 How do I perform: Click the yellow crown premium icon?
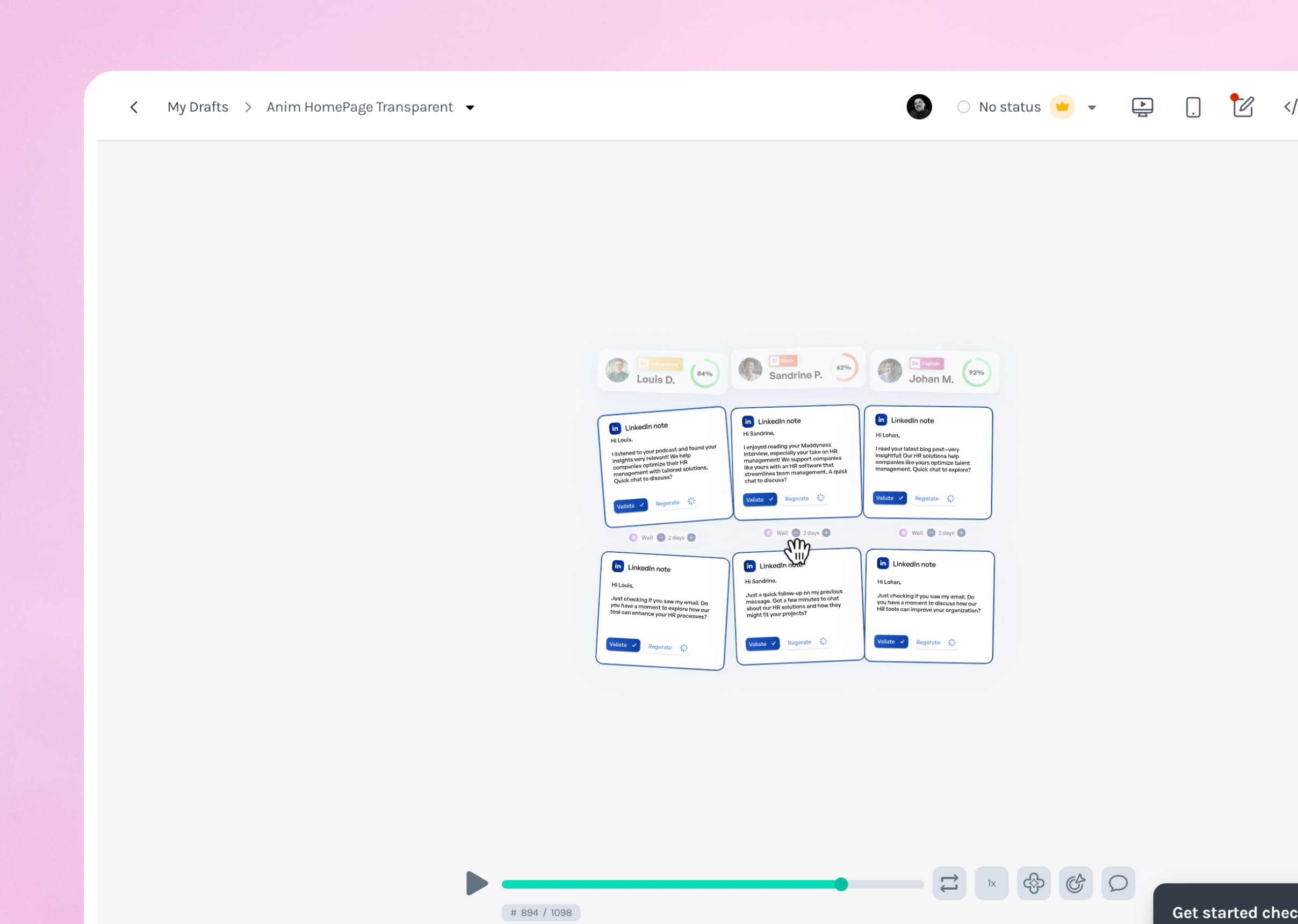tap(1062, 107)
